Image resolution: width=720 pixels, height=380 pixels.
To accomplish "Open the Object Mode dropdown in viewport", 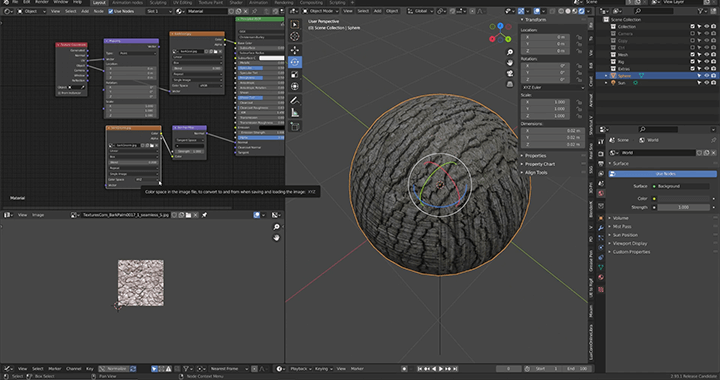I will point(321,11).
